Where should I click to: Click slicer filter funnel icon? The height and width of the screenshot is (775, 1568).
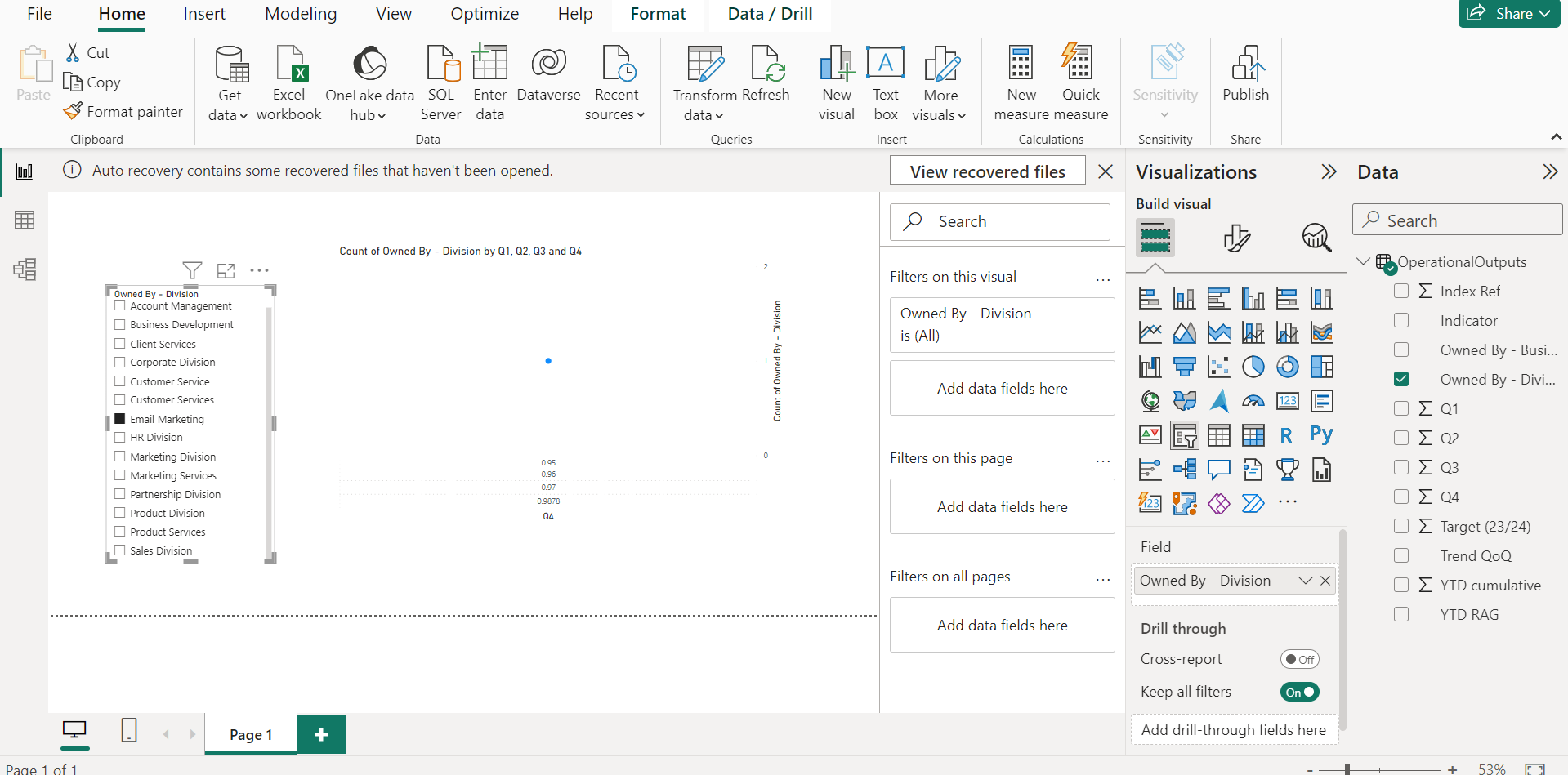click(x=192, y=270)
